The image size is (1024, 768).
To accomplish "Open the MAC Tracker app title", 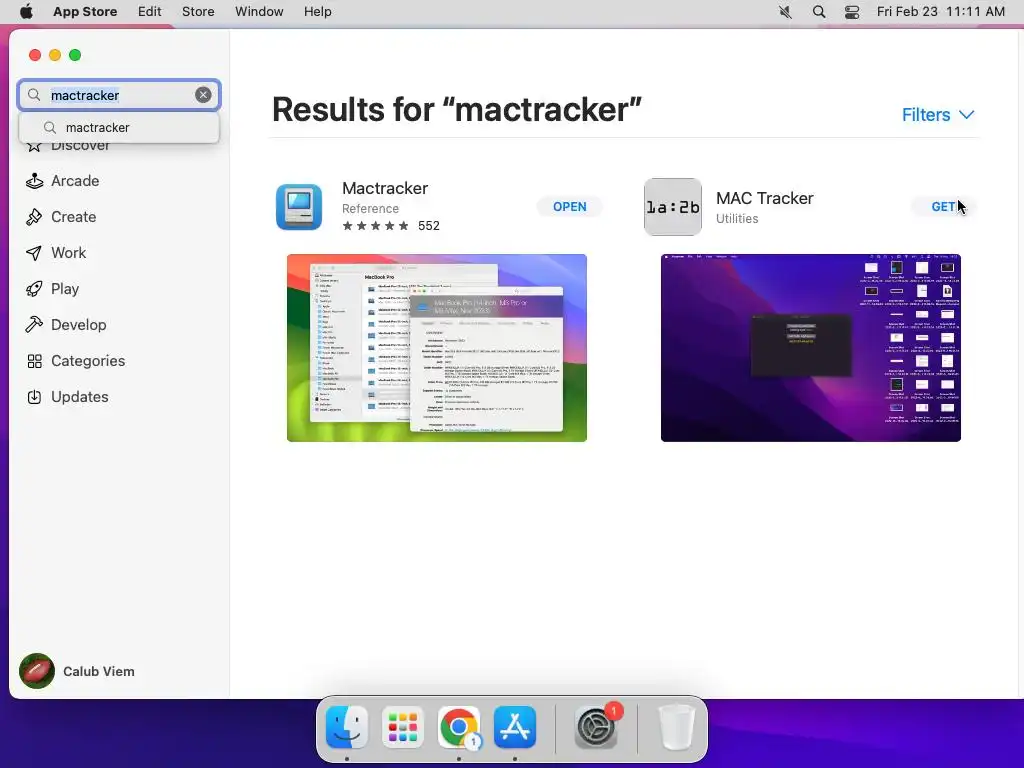I will coord(765,198).
